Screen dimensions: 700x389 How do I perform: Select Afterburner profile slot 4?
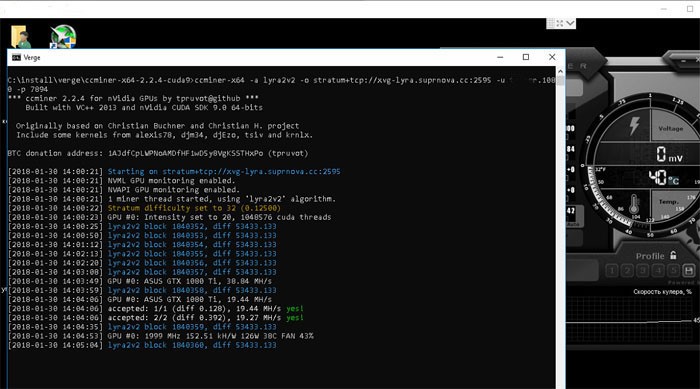click(x=658, y=271)
